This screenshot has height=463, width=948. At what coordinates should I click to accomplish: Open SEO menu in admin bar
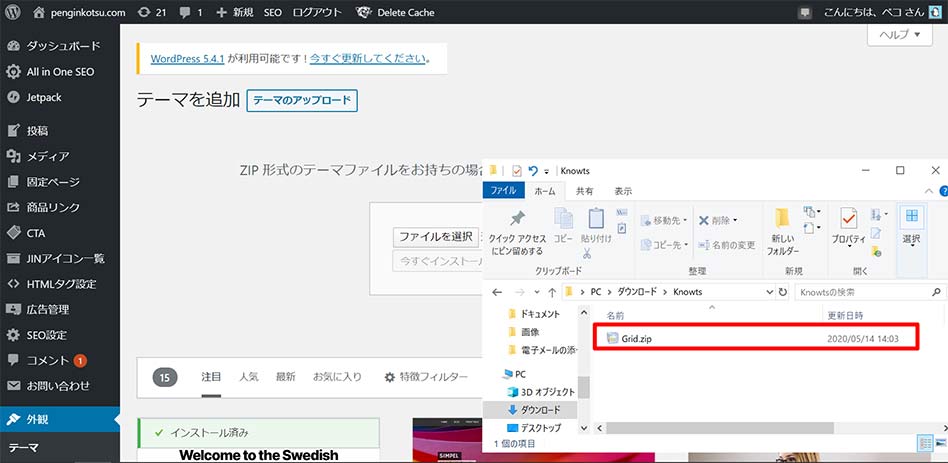click(273, 12)
